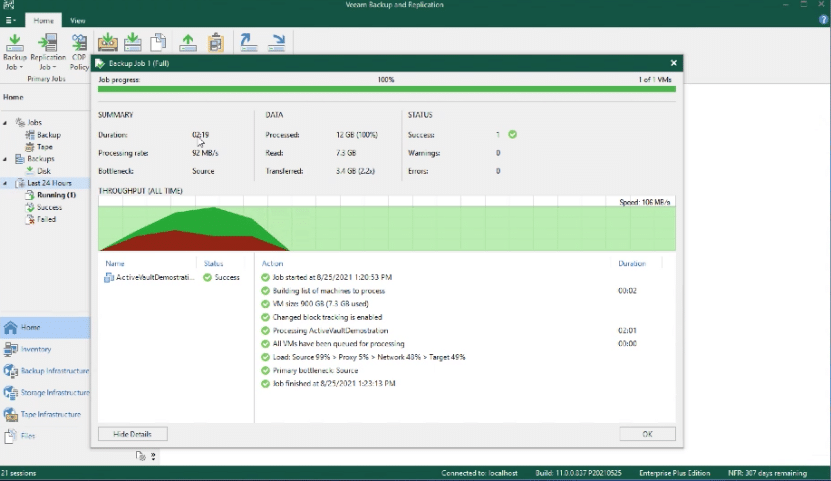Screen dimensions: 831x481
Task: Click the Failover Plan clipboard icon
Action: pos(216,42)
